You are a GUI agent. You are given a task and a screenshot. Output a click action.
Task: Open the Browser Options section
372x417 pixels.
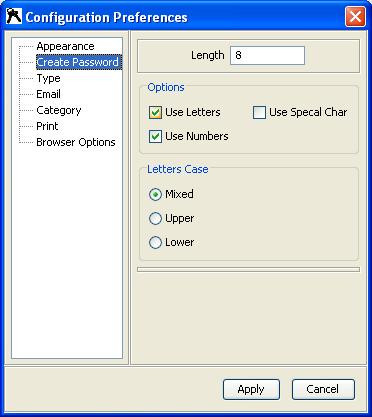point(76,142)
